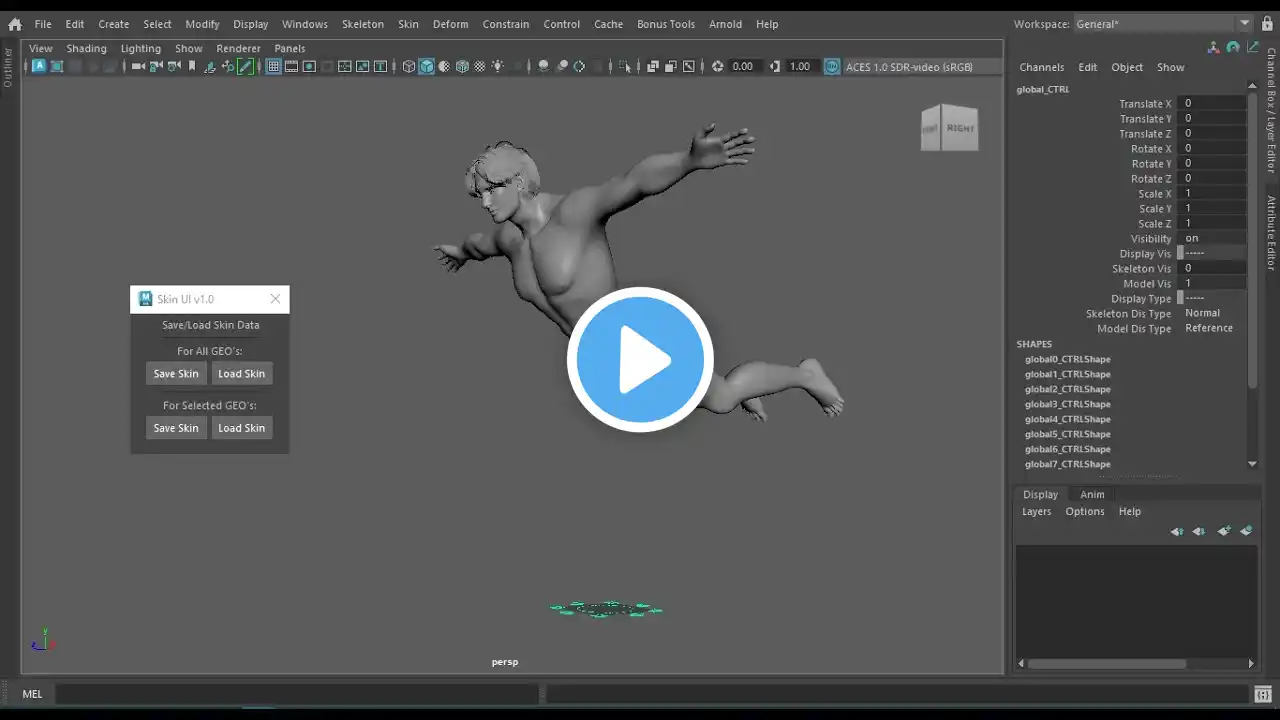The width and height of the screenshot is (1280, 720).
Task: Open the Deform menu
Action: 450,24
